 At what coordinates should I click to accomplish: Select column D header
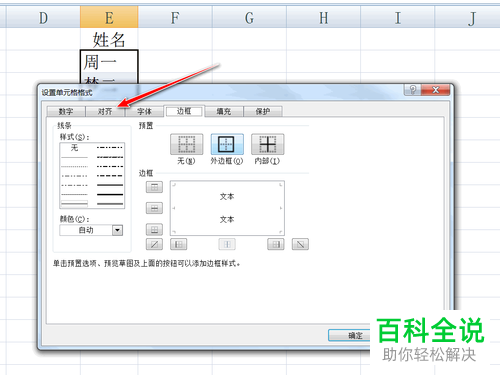(x=43, y=18)
